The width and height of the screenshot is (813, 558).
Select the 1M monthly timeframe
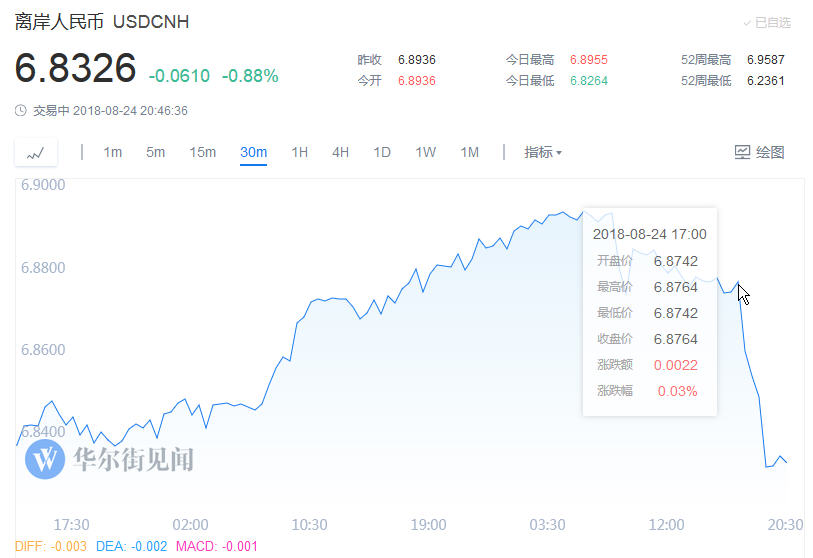pyautogui.click(x=469, y=153)
